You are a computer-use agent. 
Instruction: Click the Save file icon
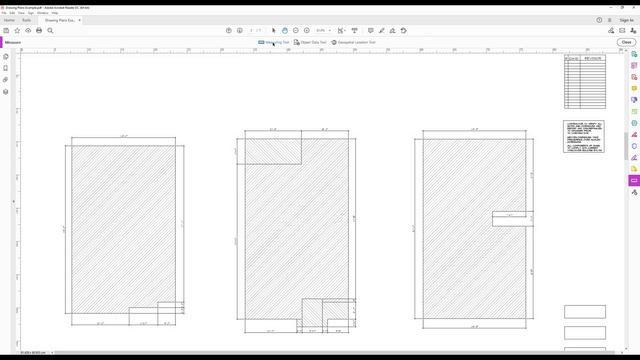pyautogui.click(x=6, y=31)
